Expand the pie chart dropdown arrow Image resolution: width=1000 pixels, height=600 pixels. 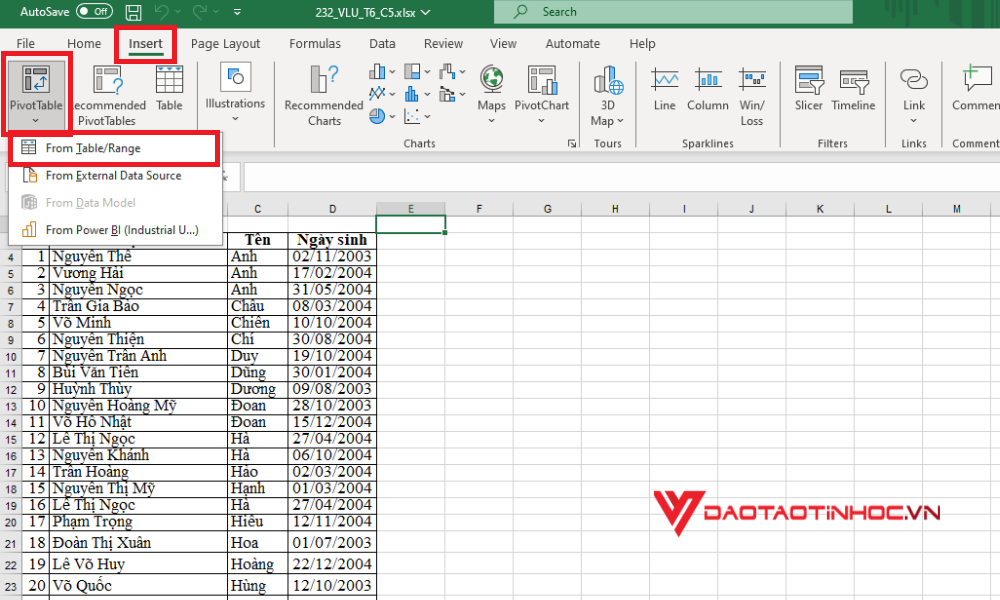coord(392,117)
